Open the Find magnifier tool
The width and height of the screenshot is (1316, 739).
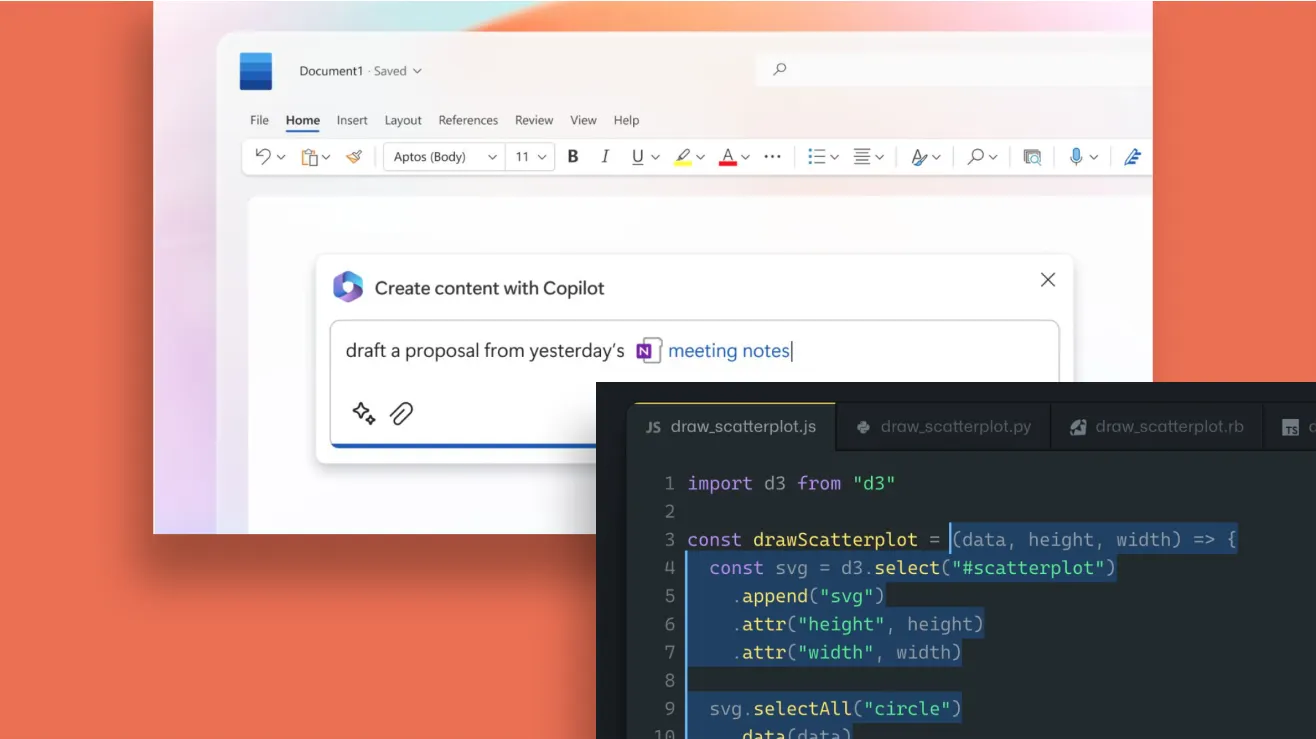pos(975,156)
